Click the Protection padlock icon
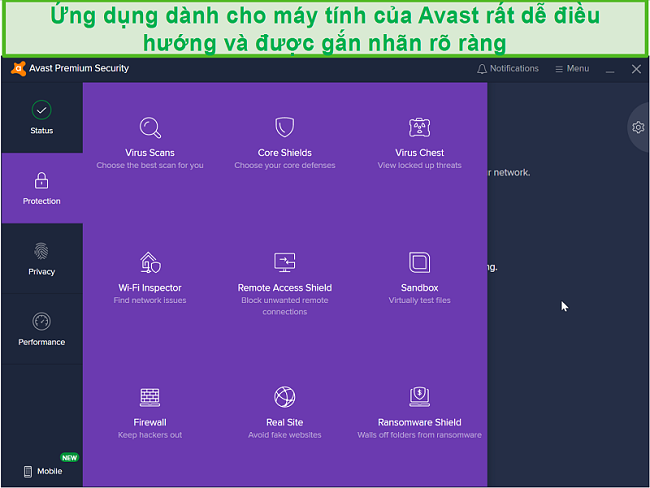650x488 pixels. (x=41, y=180)
